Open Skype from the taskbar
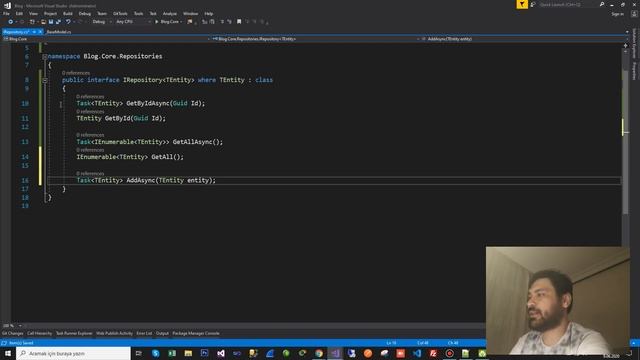Image resolution: width=640 pixels, height=360 pixels. (x=156, y=353)
